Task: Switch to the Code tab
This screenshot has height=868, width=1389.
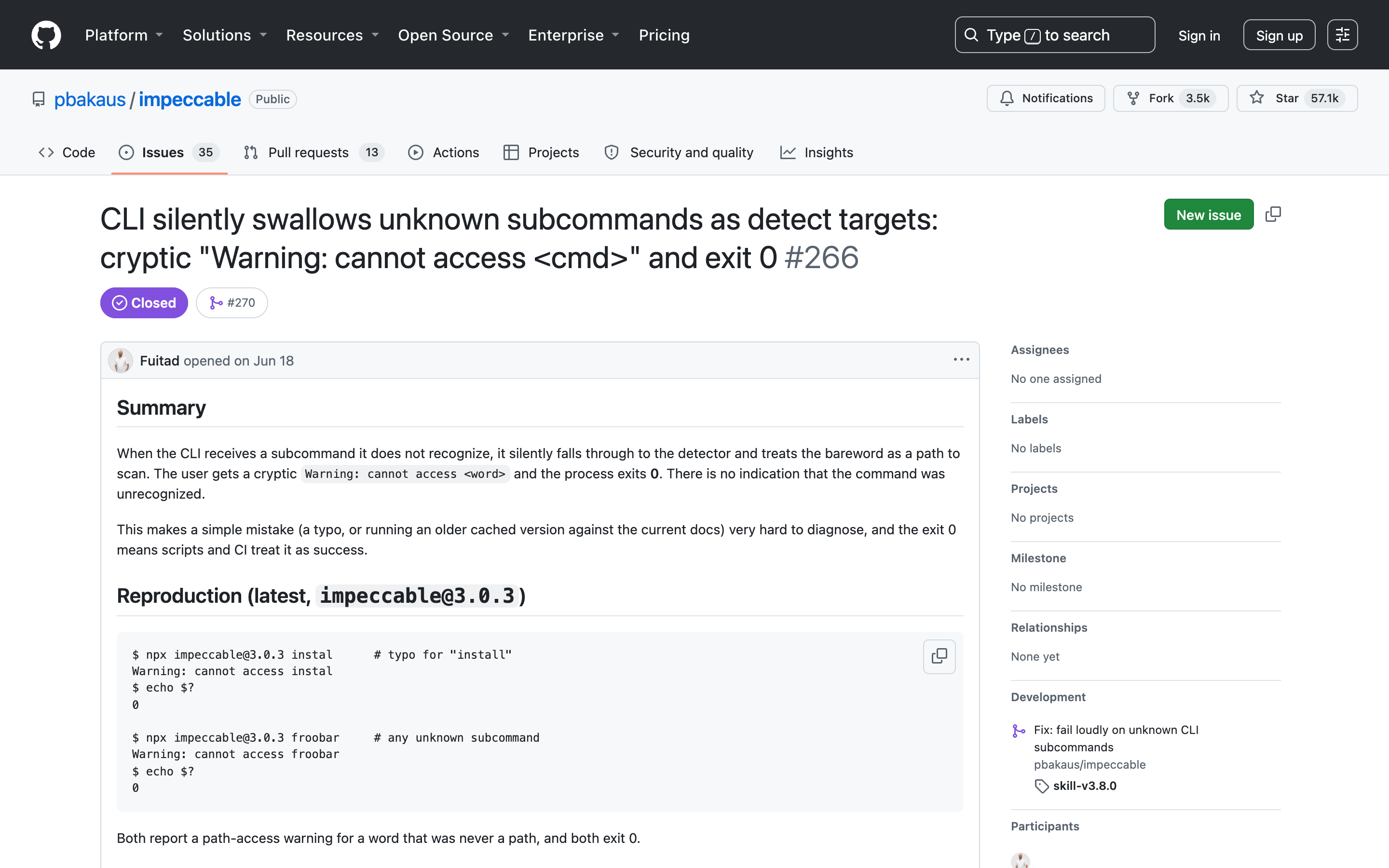Action: pyautogui.click(x=67, y=152)
